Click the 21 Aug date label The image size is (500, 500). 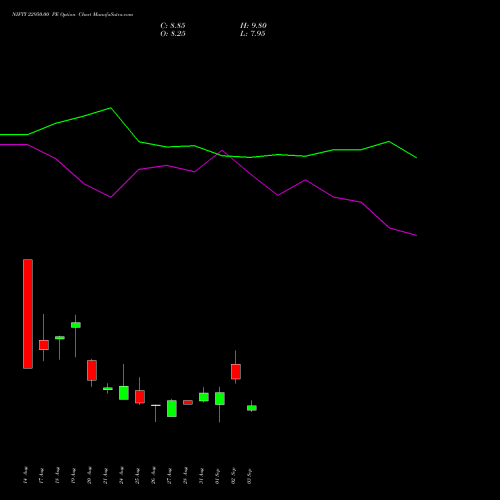[105, 475]
